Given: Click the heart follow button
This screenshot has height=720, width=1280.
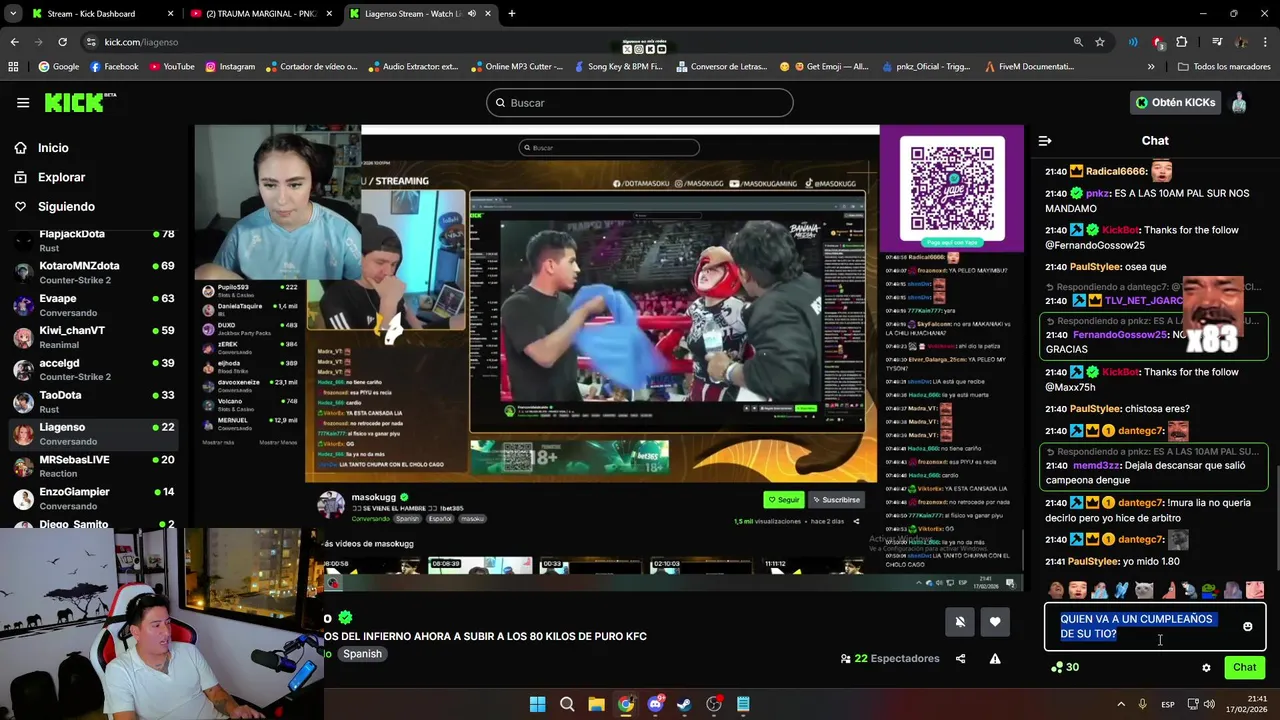Looking at the screenshot, I should (x=995, y=622).
